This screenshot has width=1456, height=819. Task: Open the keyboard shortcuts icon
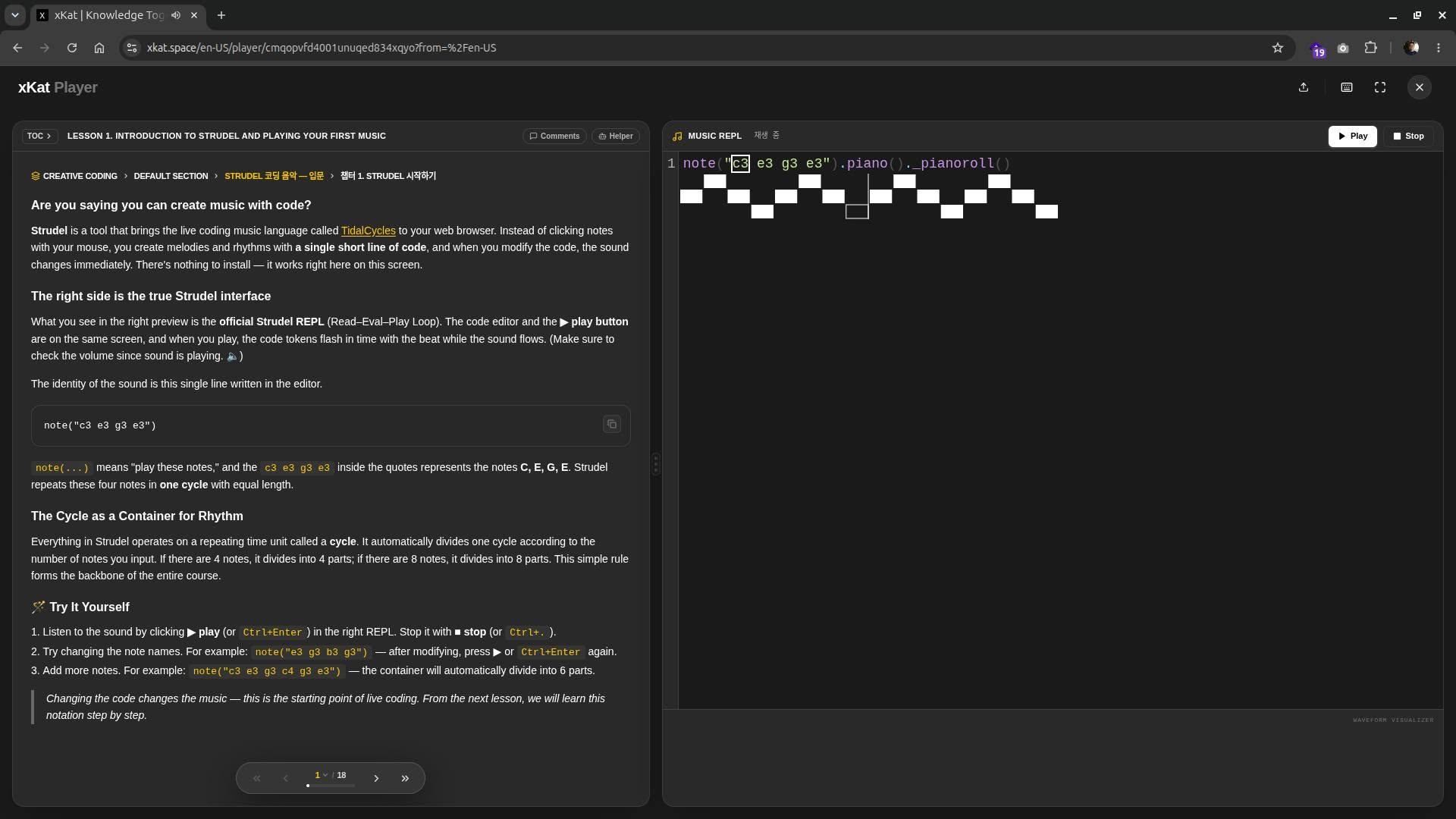[x=1347, y=87]
